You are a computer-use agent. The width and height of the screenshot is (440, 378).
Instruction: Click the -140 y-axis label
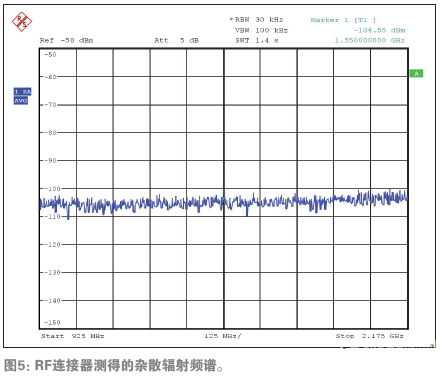point(52,301)
